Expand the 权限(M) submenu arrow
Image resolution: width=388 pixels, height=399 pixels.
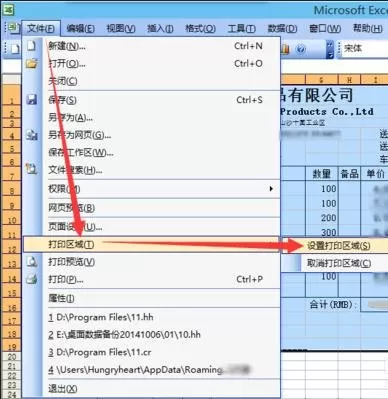[x=271, y=189]
